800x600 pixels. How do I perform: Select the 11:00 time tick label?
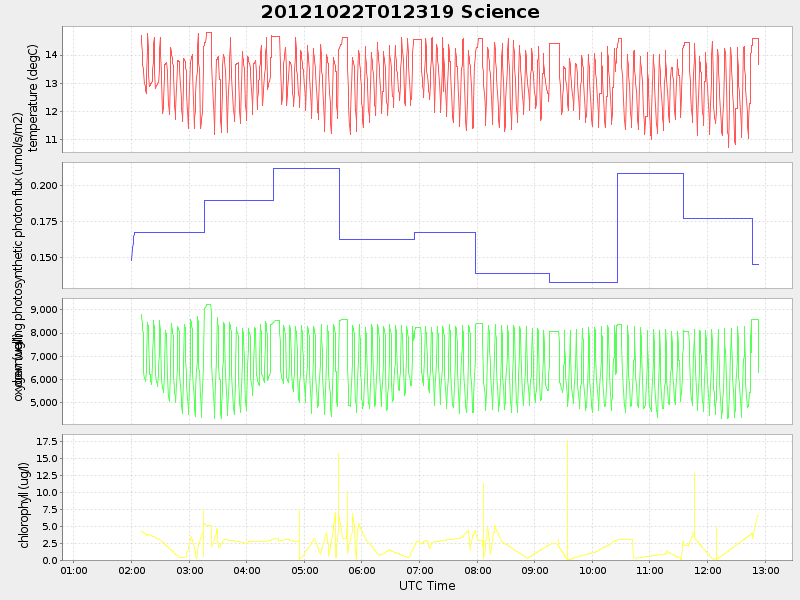[649, 570]
